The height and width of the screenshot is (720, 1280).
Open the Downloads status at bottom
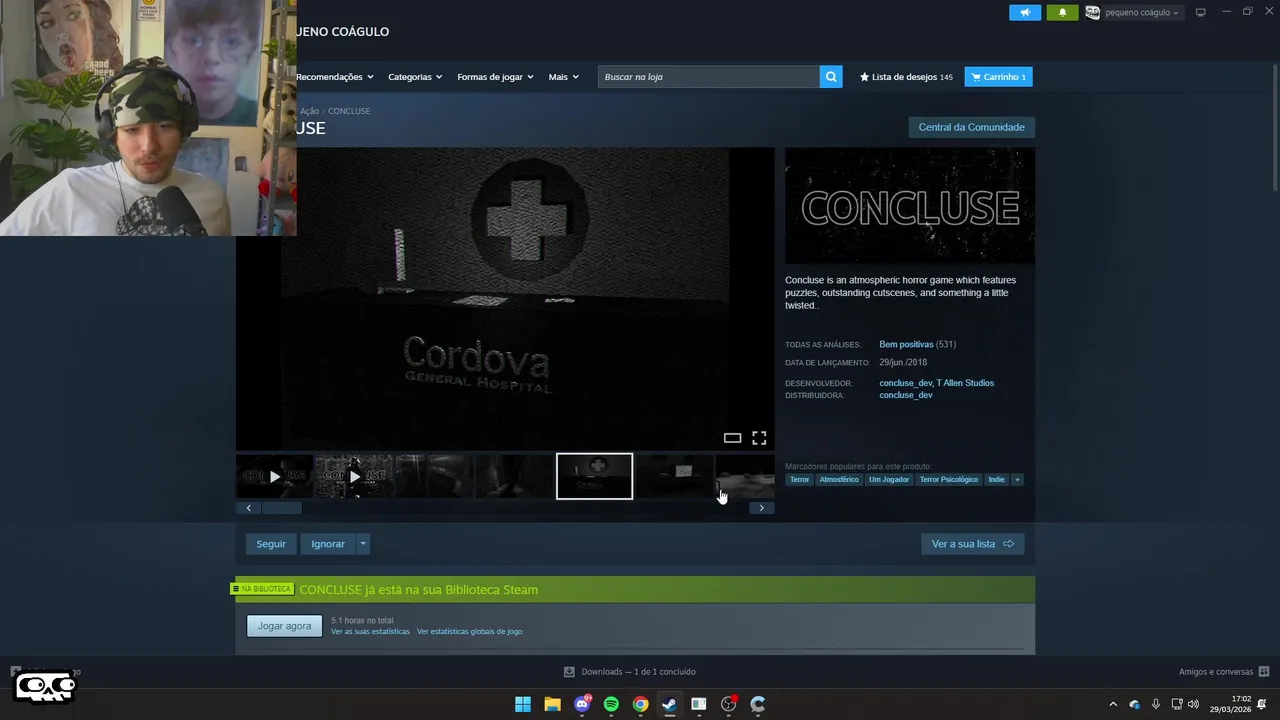point(630,672)
